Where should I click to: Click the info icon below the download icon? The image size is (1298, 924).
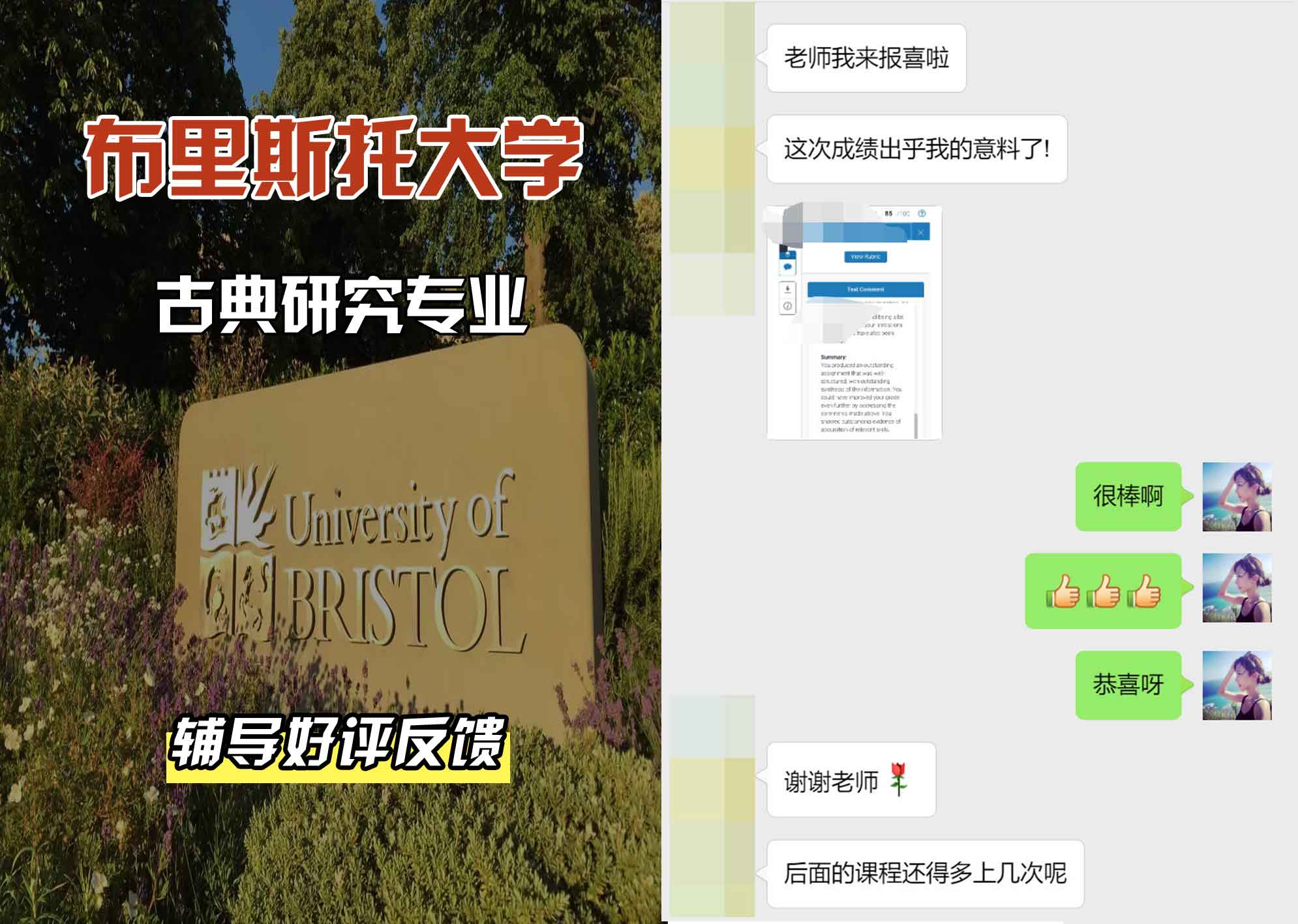(x=787, y=306)
